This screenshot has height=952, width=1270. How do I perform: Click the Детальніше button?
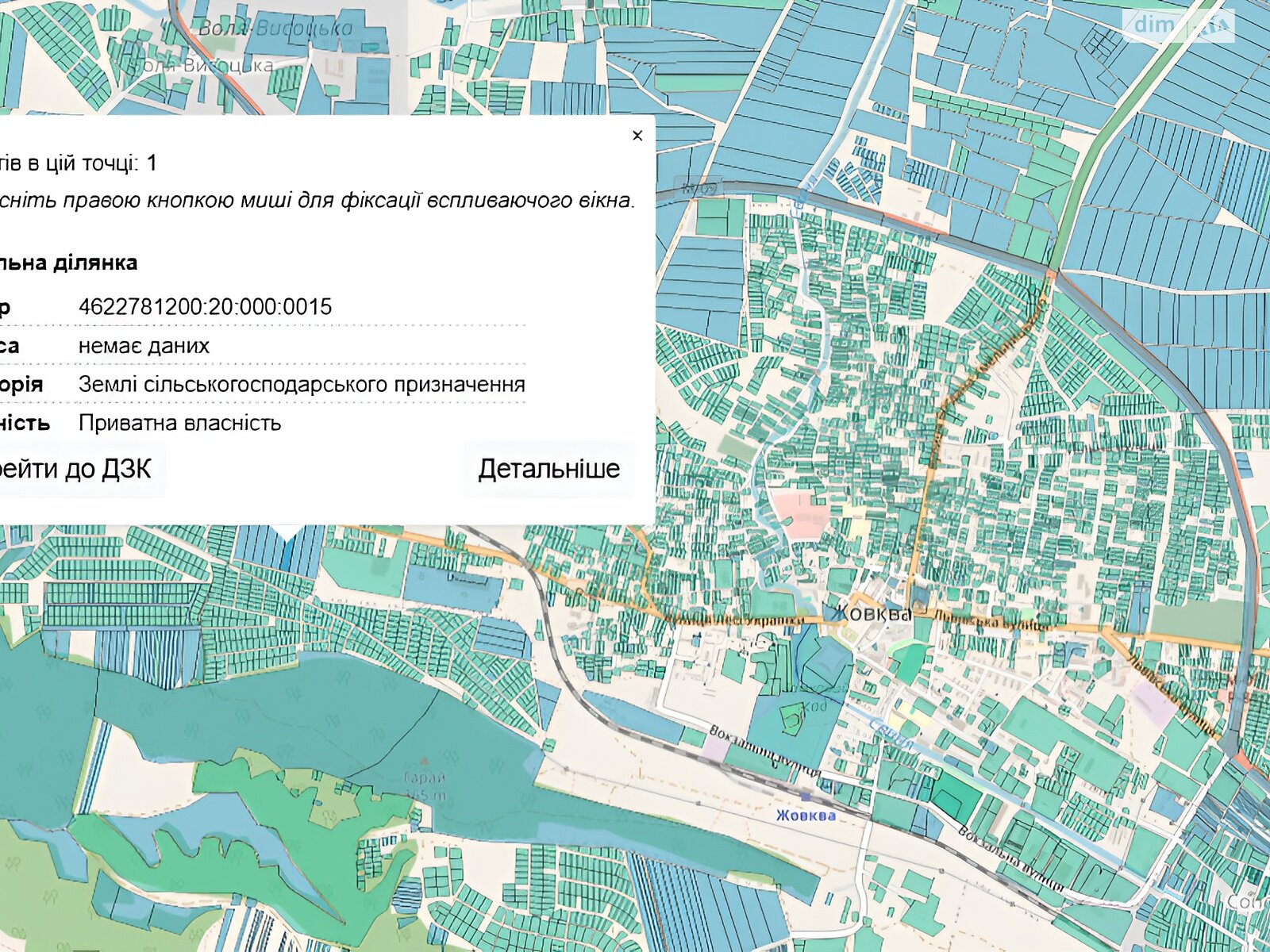point(548,469)
